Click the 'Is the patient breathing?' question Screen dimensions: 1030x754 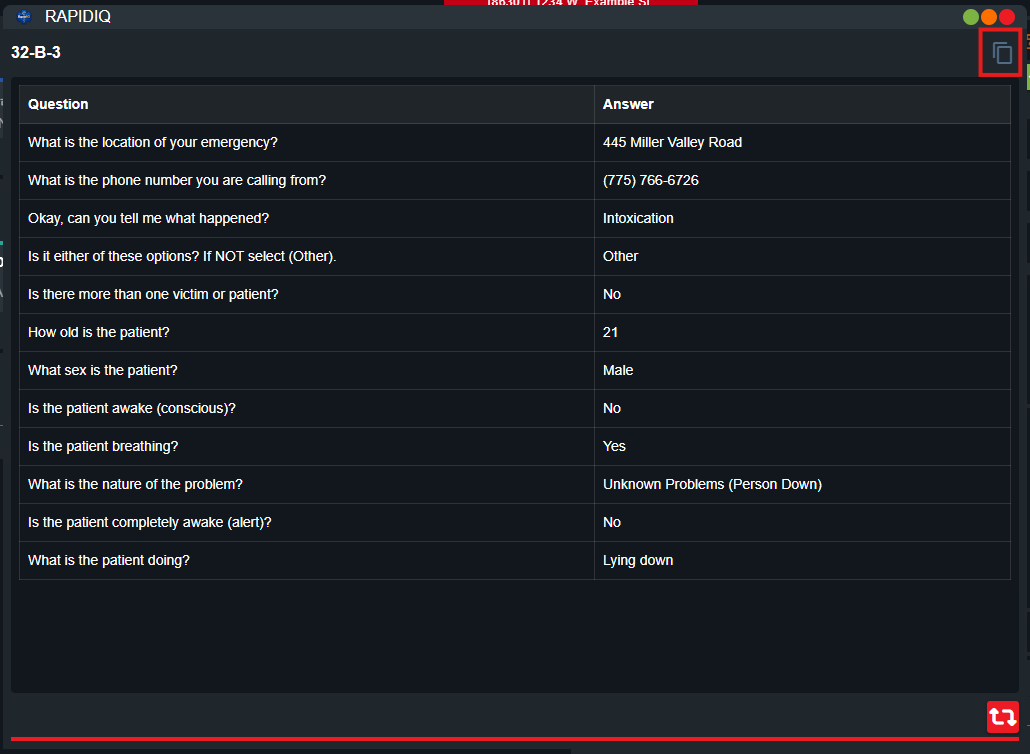point(103,446)
